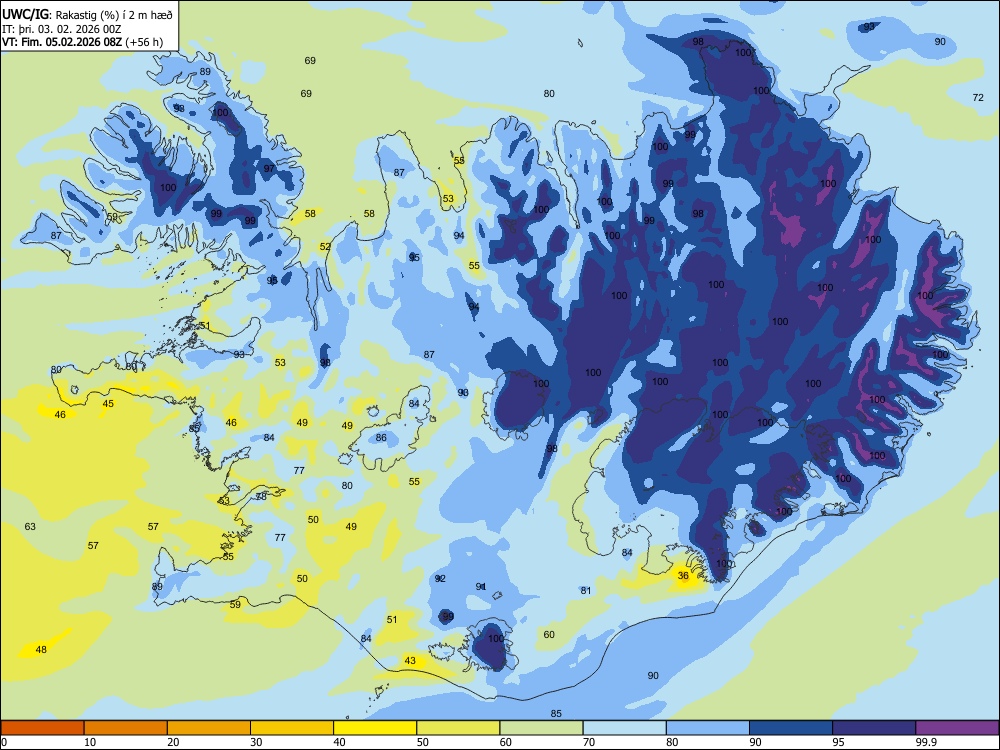Image resolution: width=1000 pixels, height=750 pixels.
Task: Click the '97' value in the Westfjords
Action: click(269, 168)
